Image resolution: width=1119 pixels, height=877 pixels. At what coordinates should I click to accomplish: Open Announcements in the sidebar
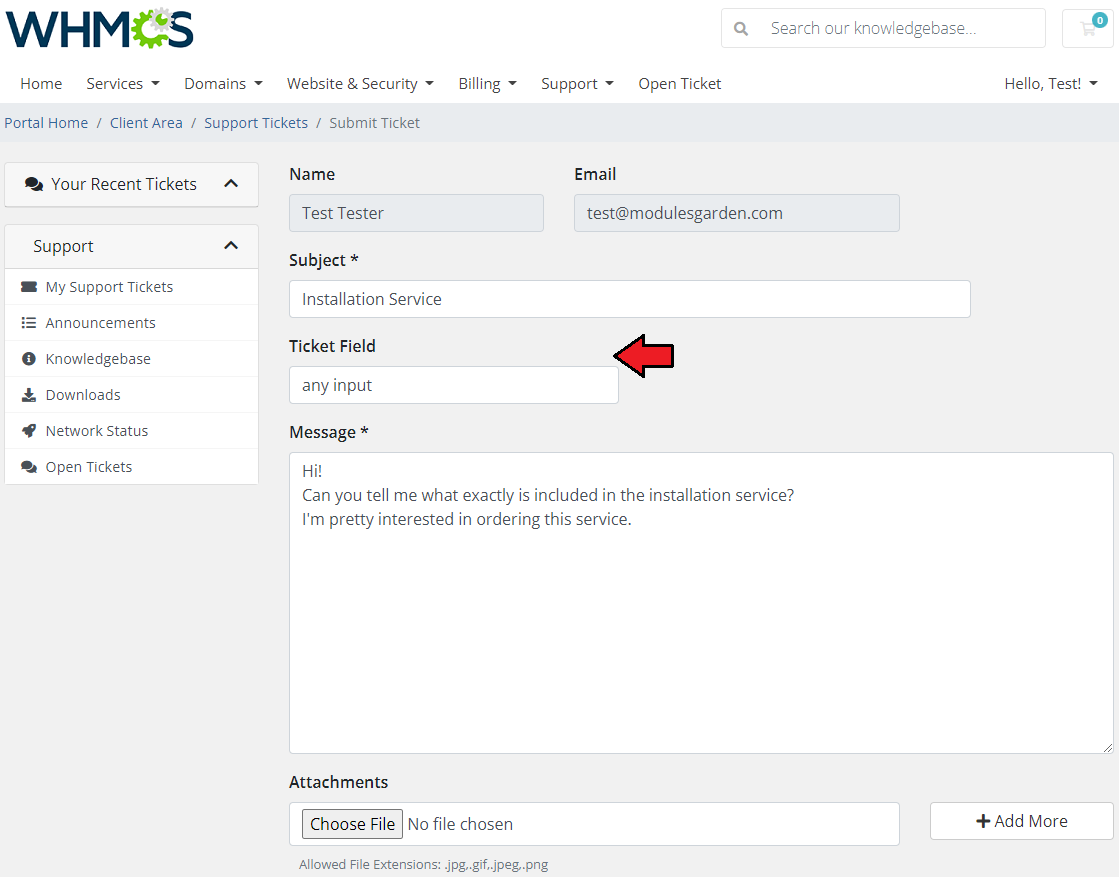[x=131, y=323]
